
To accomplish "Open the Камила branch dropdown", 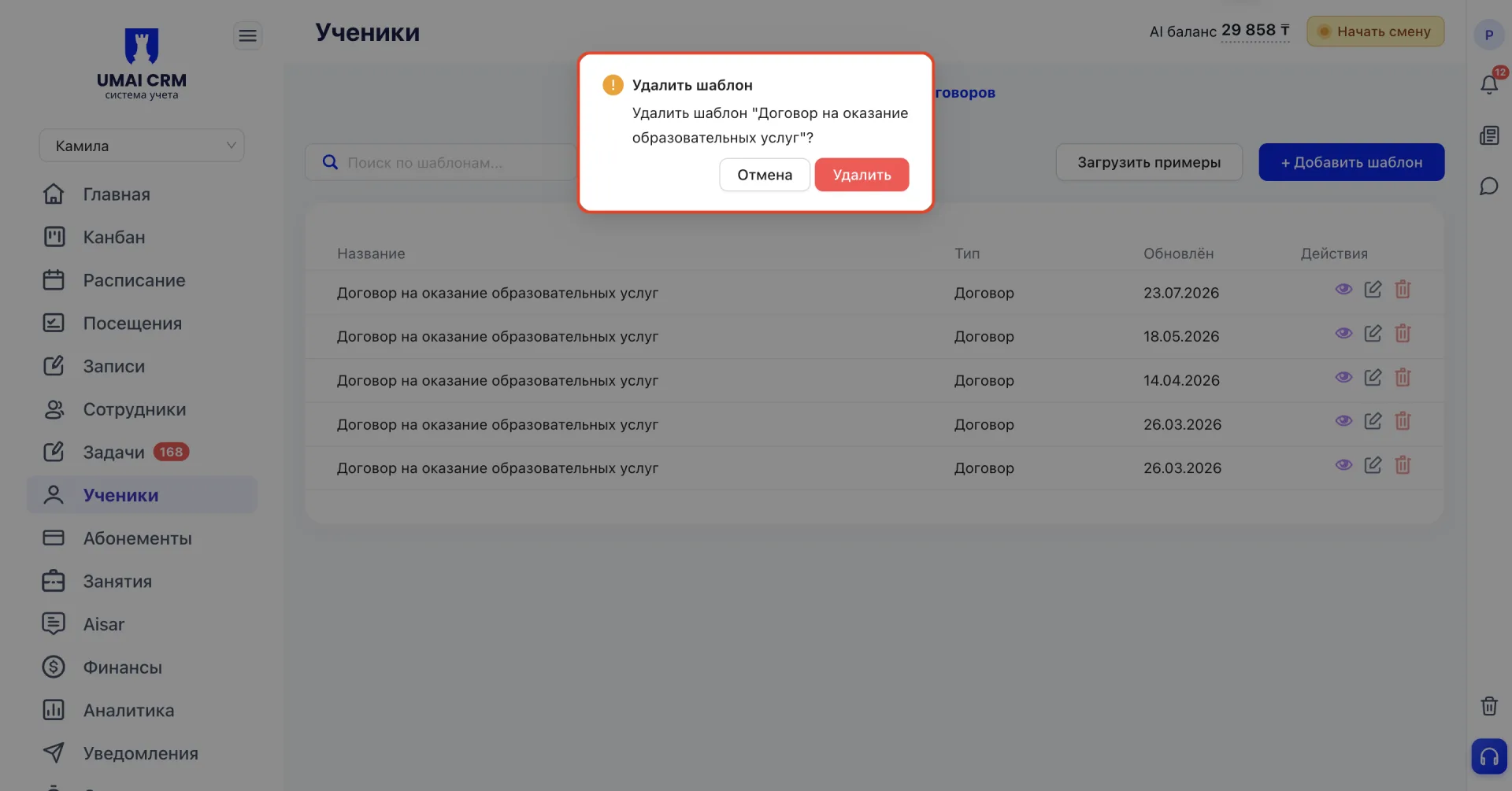I will coord(142,146).
